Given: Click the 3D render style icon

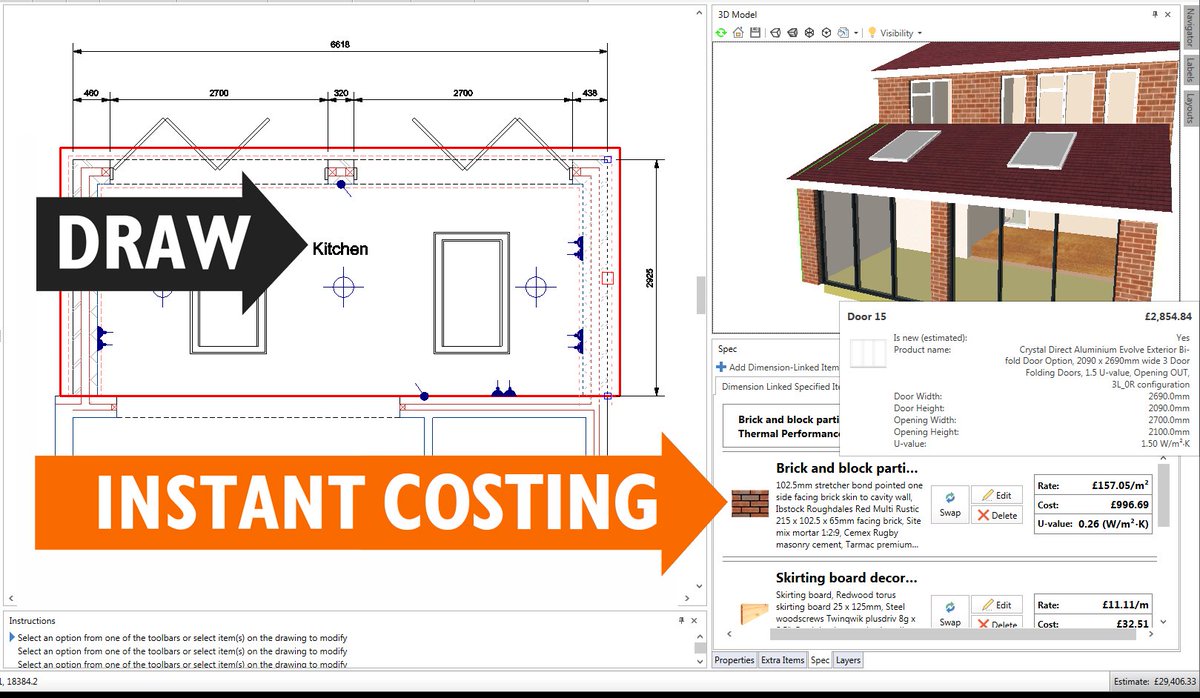Looking at the screenshot, I should 843,32.
